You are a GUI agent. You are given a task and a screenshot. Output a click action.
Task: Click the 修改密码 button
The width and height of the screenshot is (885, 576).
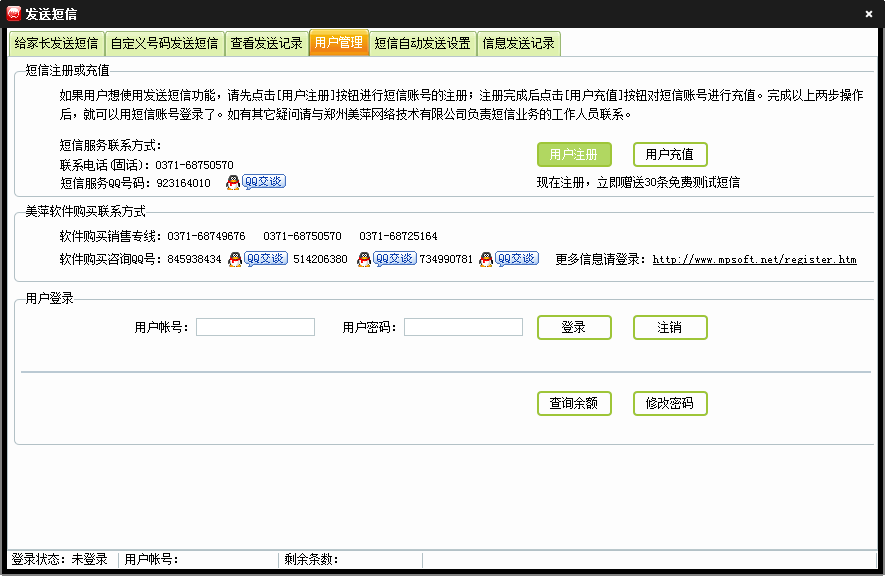(x=670, y=404)
